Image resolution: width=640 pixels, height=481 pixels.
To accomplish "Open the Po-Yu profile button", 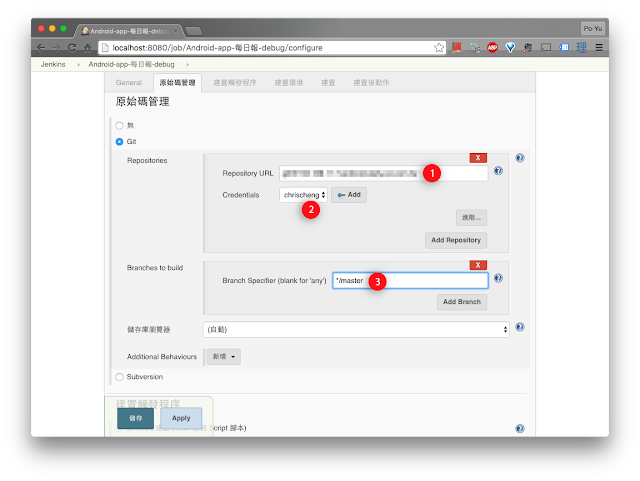I will pyautogui.click(x=593, y=29).
